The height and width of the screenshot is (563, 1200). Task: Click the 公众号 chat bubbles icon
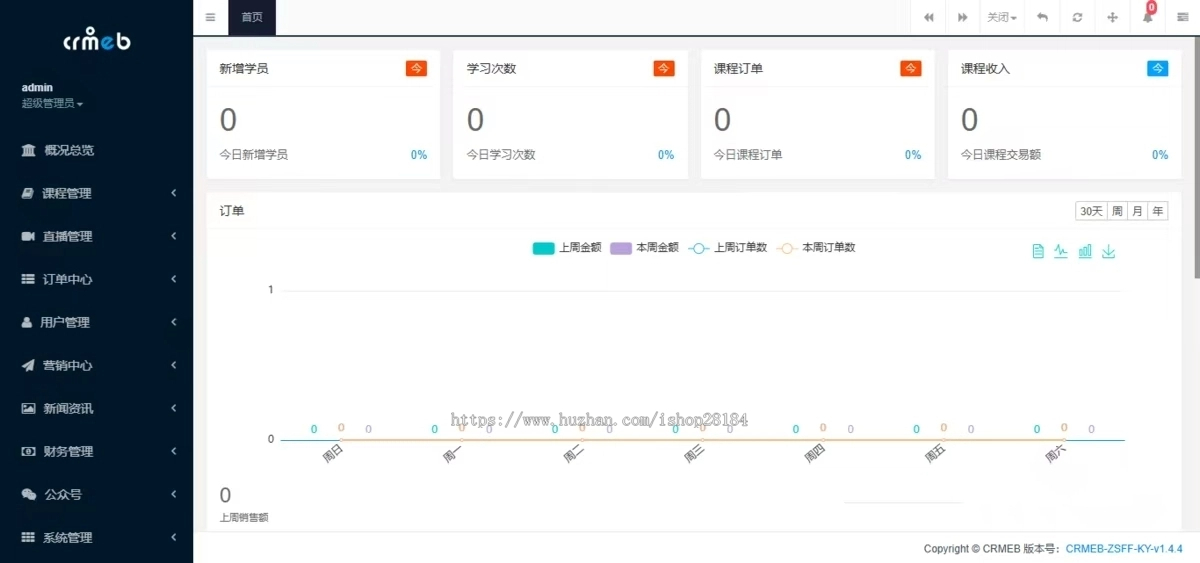pos(28,494)
